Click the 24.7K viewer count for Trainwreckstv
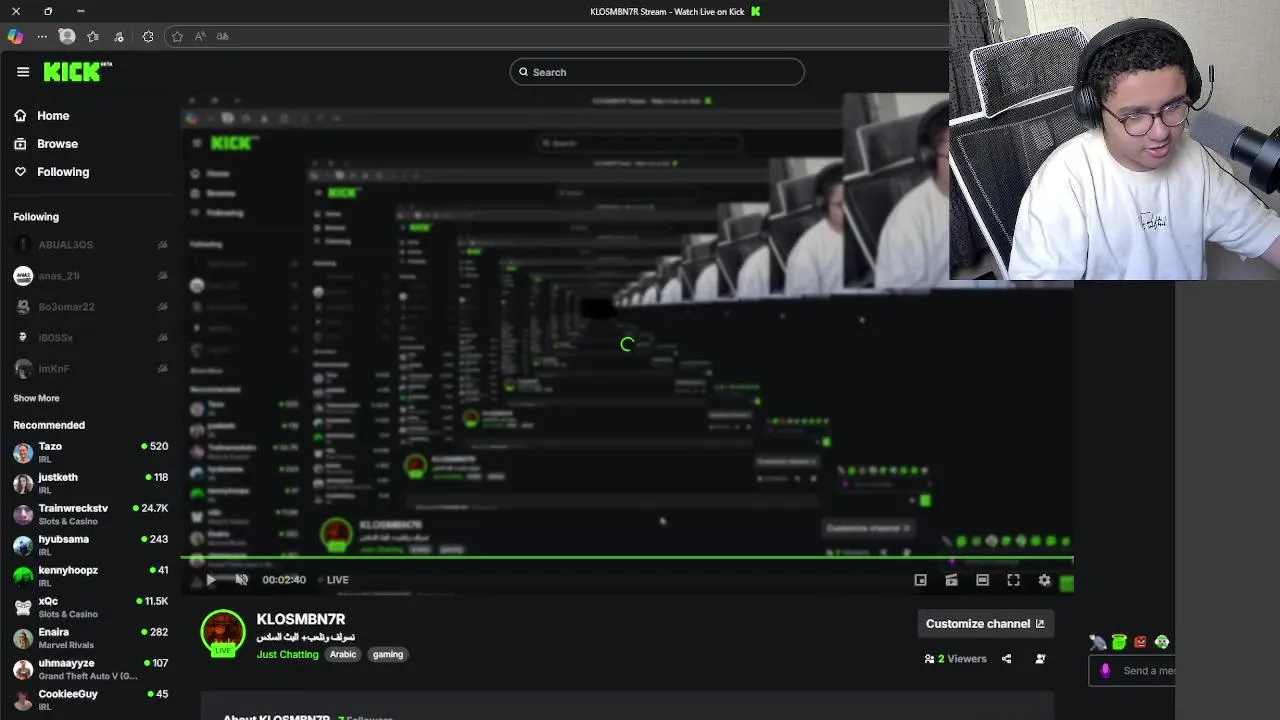Image resolution: width=1280 pixels, height=720 pixels. click(x=151, y=508)
